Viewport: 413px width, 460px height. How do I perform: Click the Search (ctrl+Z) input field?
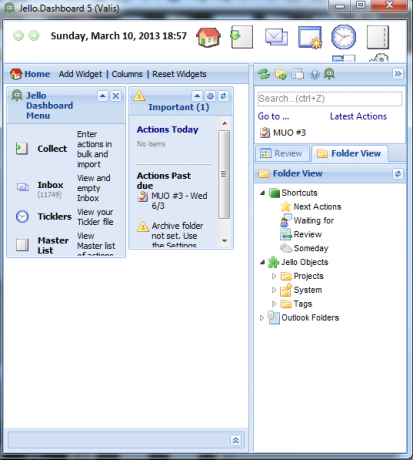pos(329,99)
